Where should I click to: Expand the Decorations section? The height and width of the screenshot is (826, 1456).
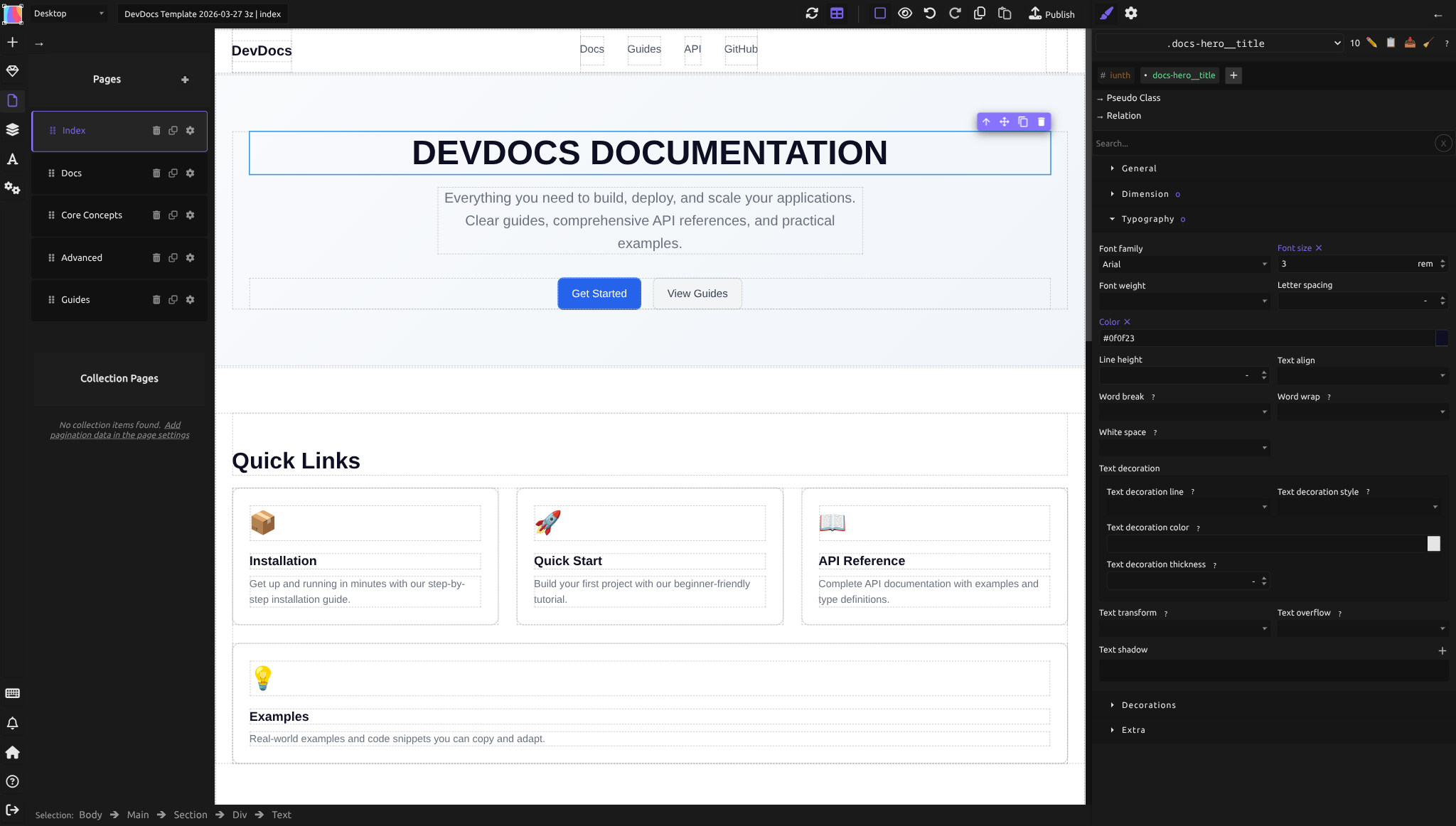click(1147, 704)
